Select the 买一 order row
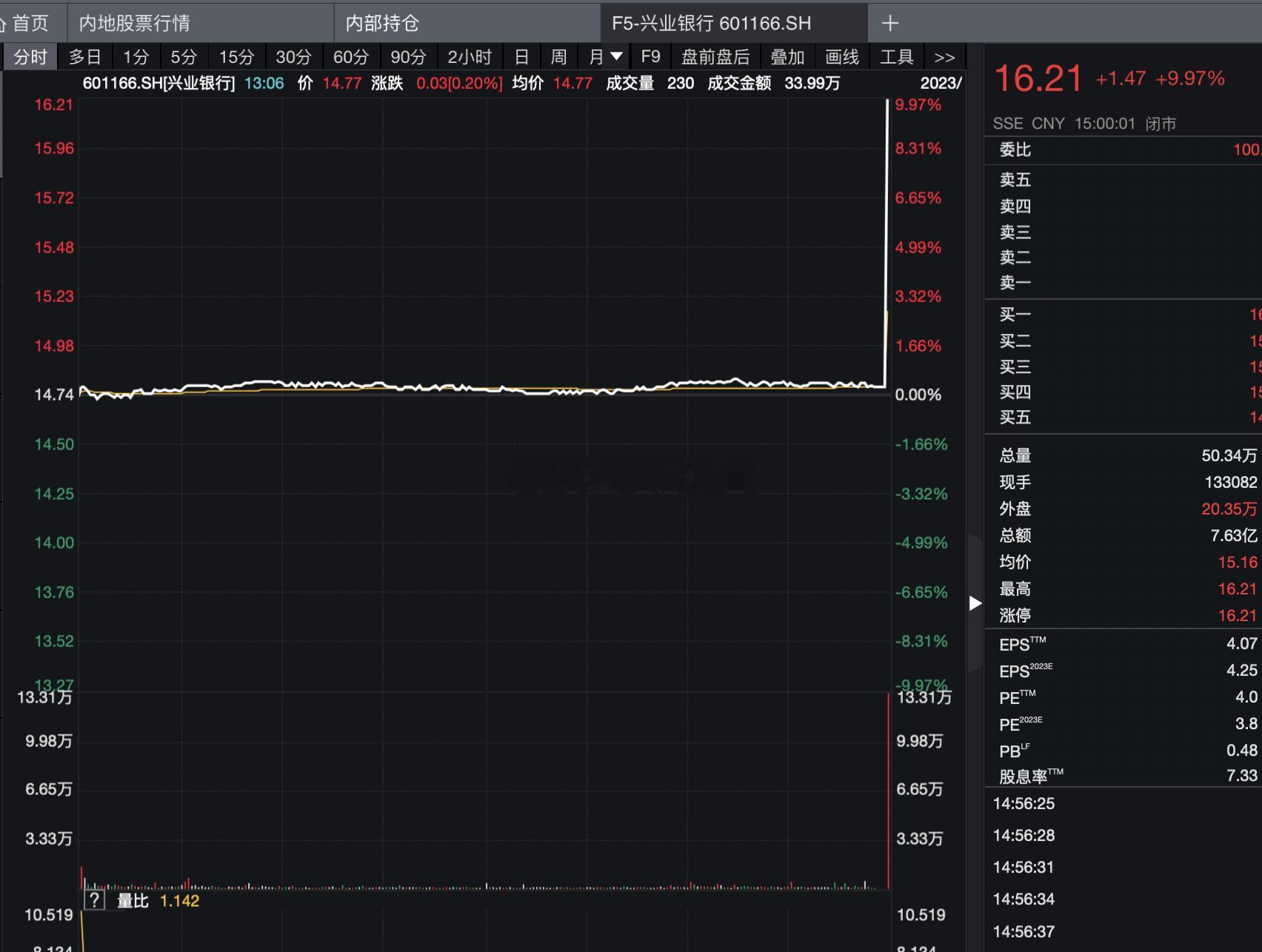This screenshot has height=952, width=1262. click(x=1124, y=315)
